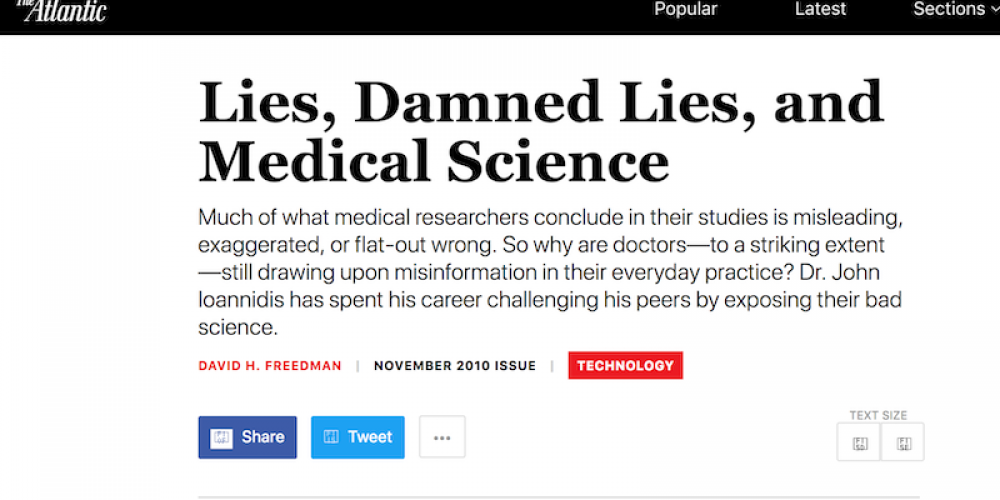Open the Sections menu
Screen dimensions: 1000x500
[x=948, y=9]
